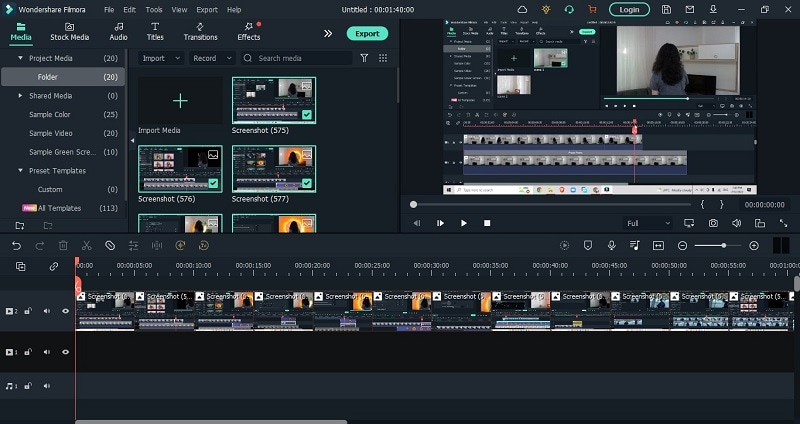Click the shopping cart icon in the title bar
Image resolution: width=800 pixels, height=424 pixels.
click(x=592, y=9)
